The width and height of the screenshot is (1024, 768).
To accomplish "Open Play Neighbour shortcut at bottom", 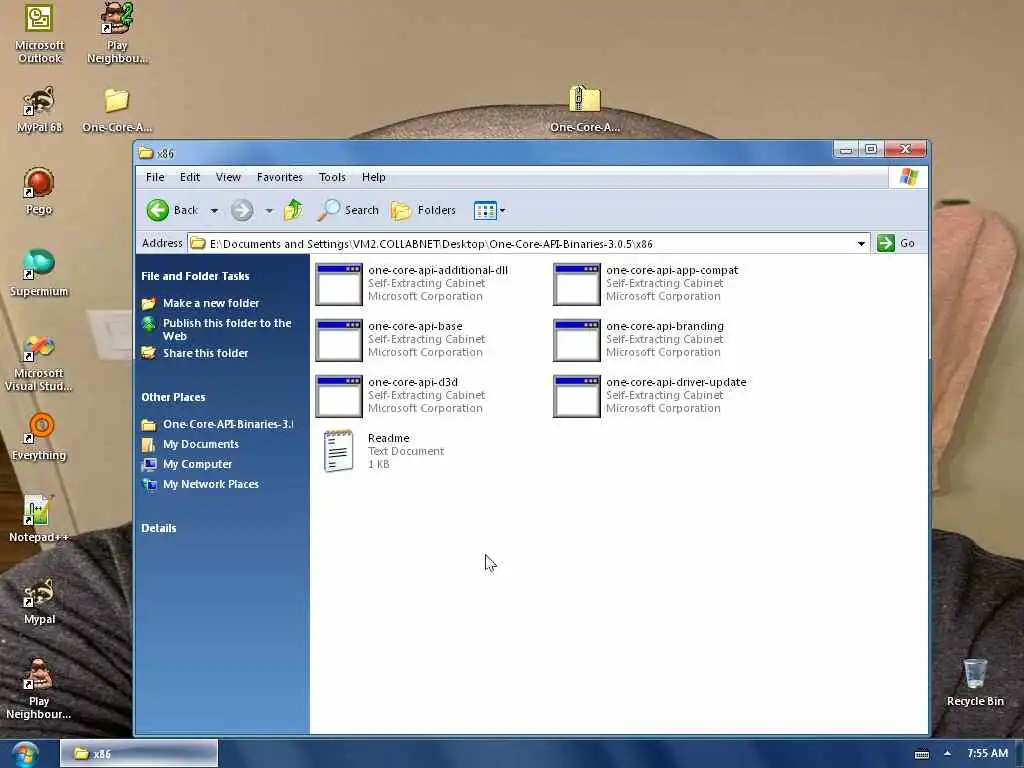I will (x=39, y=689).
